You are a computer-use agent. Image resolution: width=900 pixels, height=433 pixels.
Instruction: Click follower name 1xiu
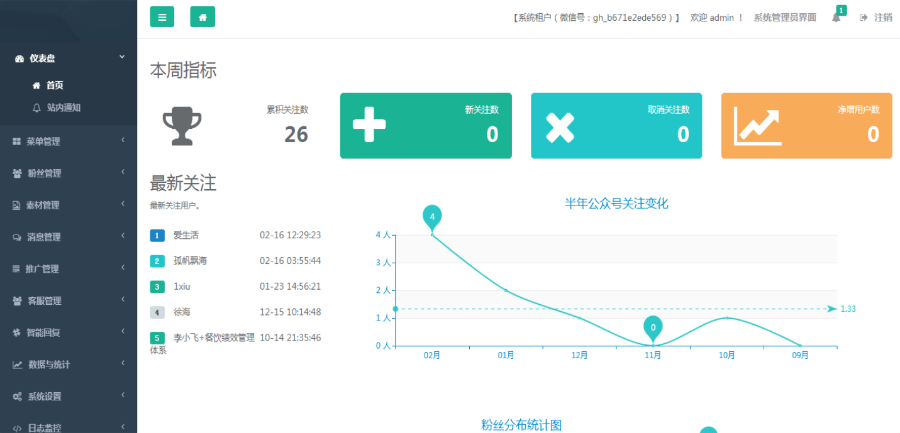(183, 286)
